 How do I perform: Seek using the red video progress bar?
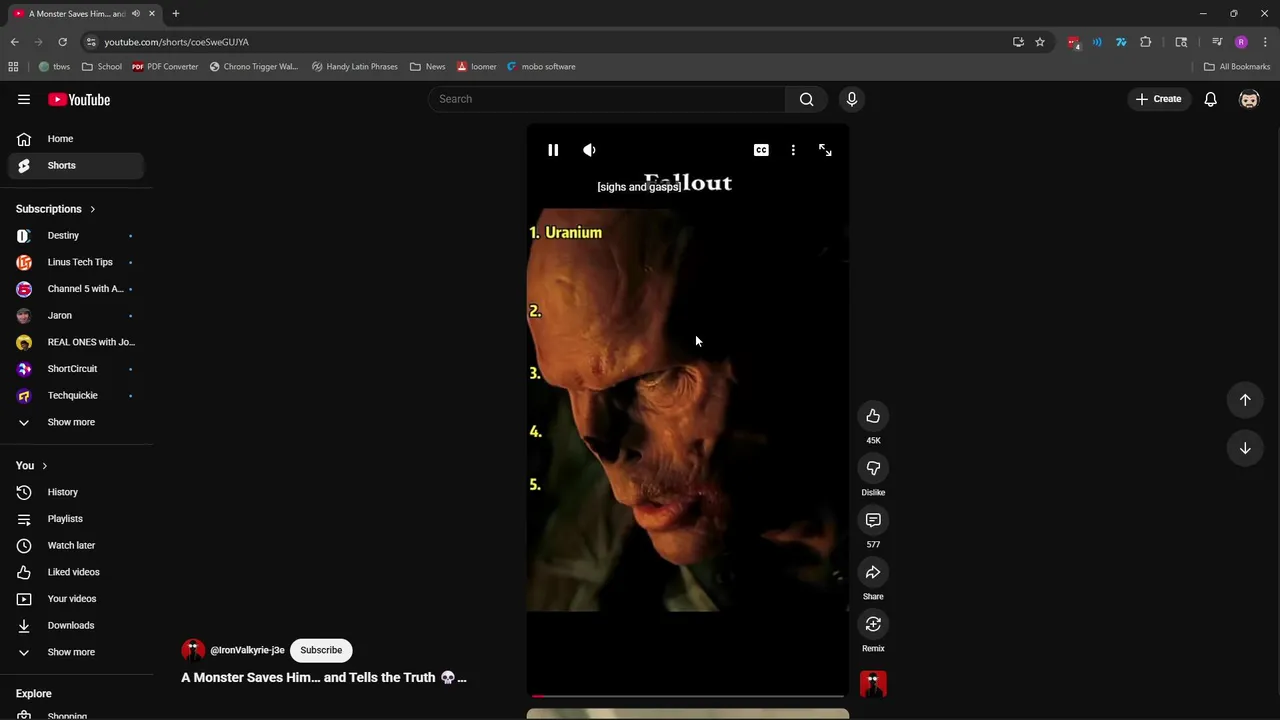[688, 695]
